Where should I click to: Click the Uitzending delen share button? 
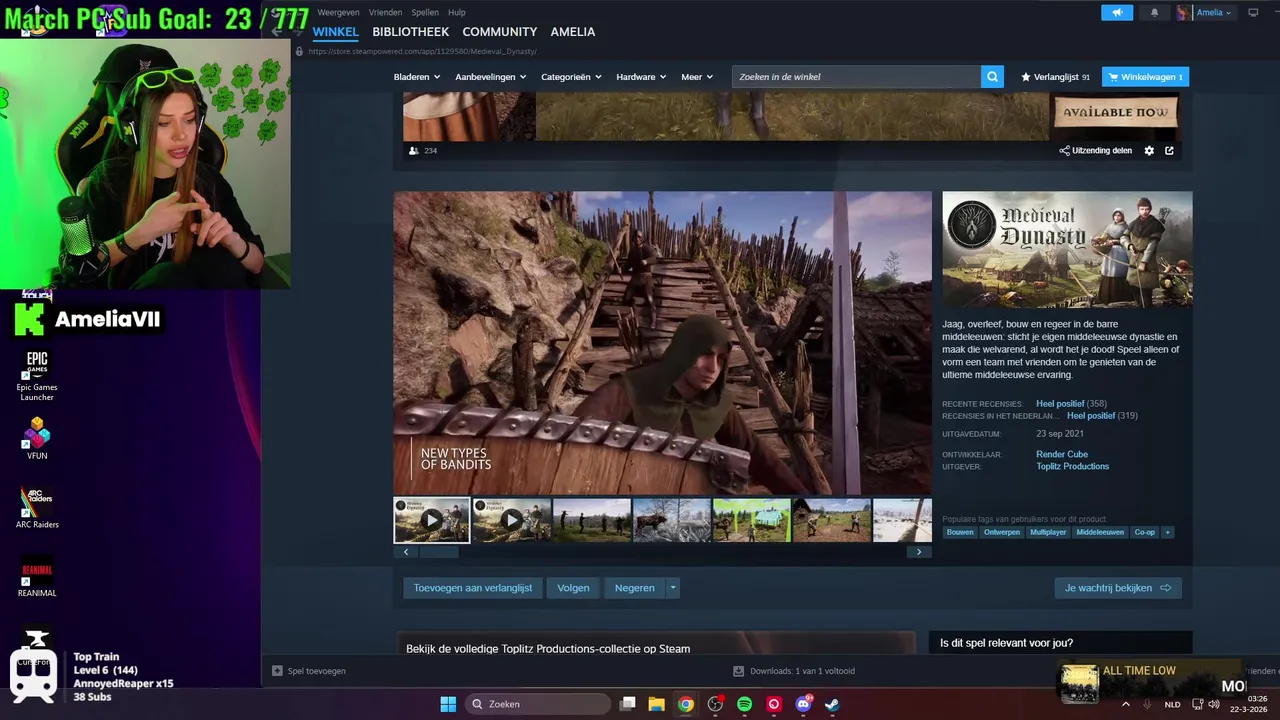point(1096,151)
